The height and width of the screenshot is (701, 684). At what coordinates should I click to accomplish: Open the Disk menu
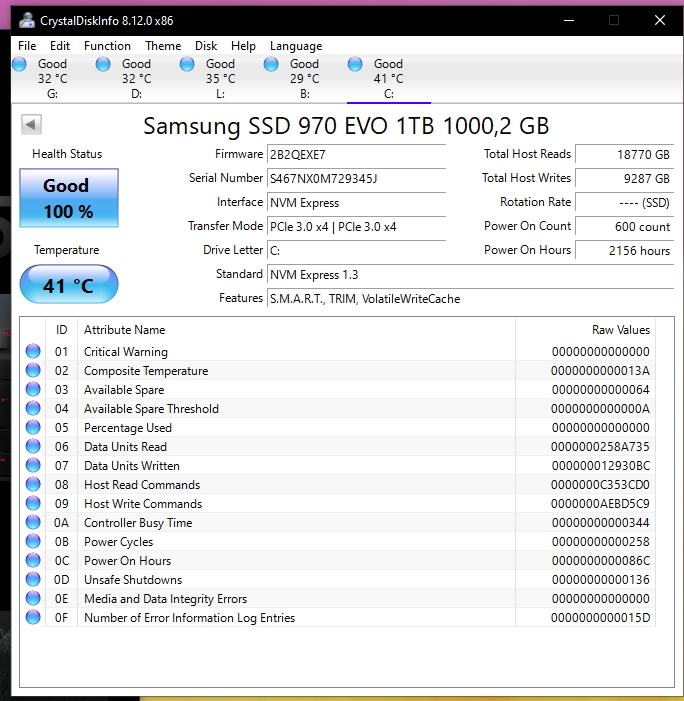point(206,46)
